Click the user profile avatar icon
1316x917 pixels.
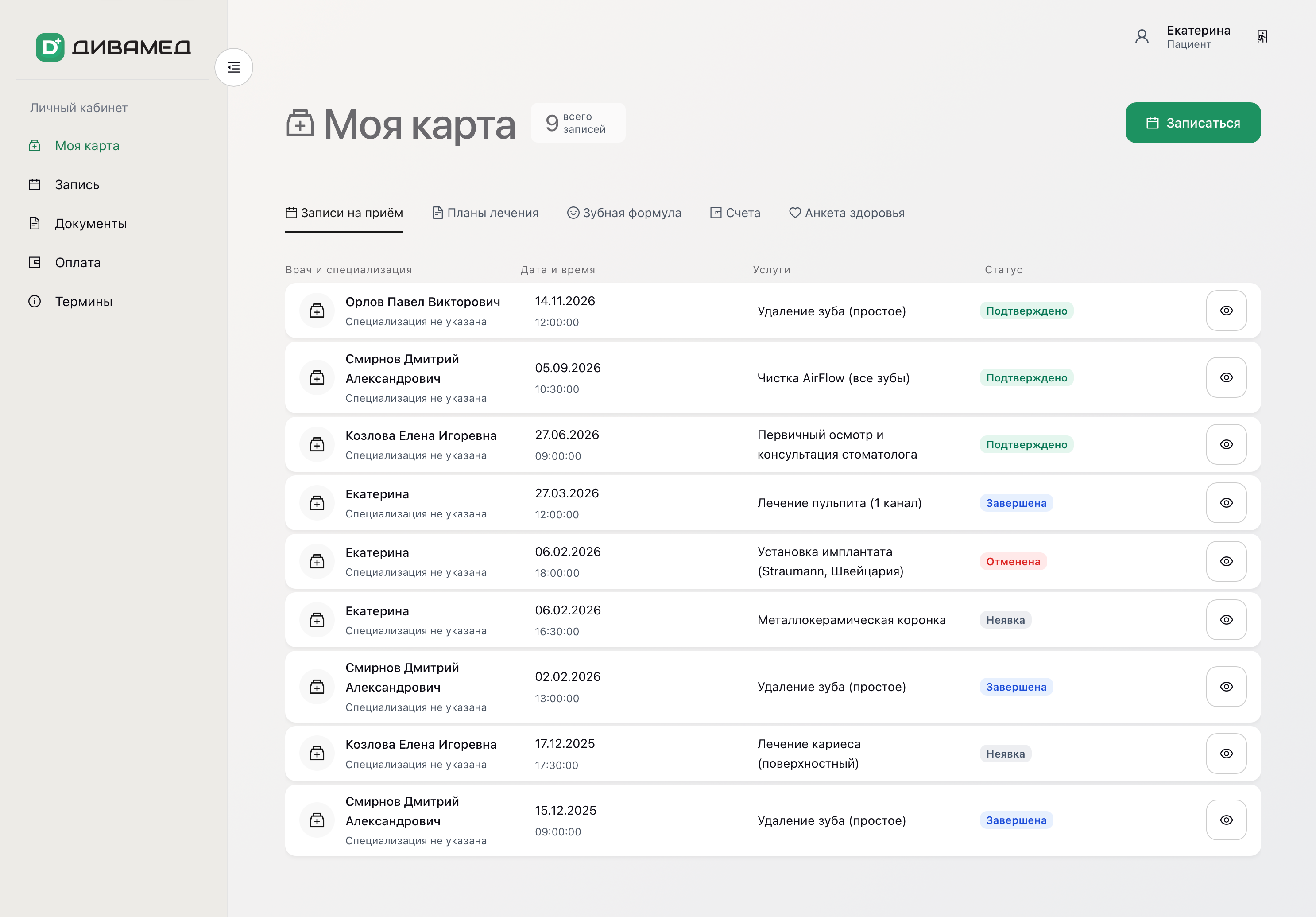1142,37
